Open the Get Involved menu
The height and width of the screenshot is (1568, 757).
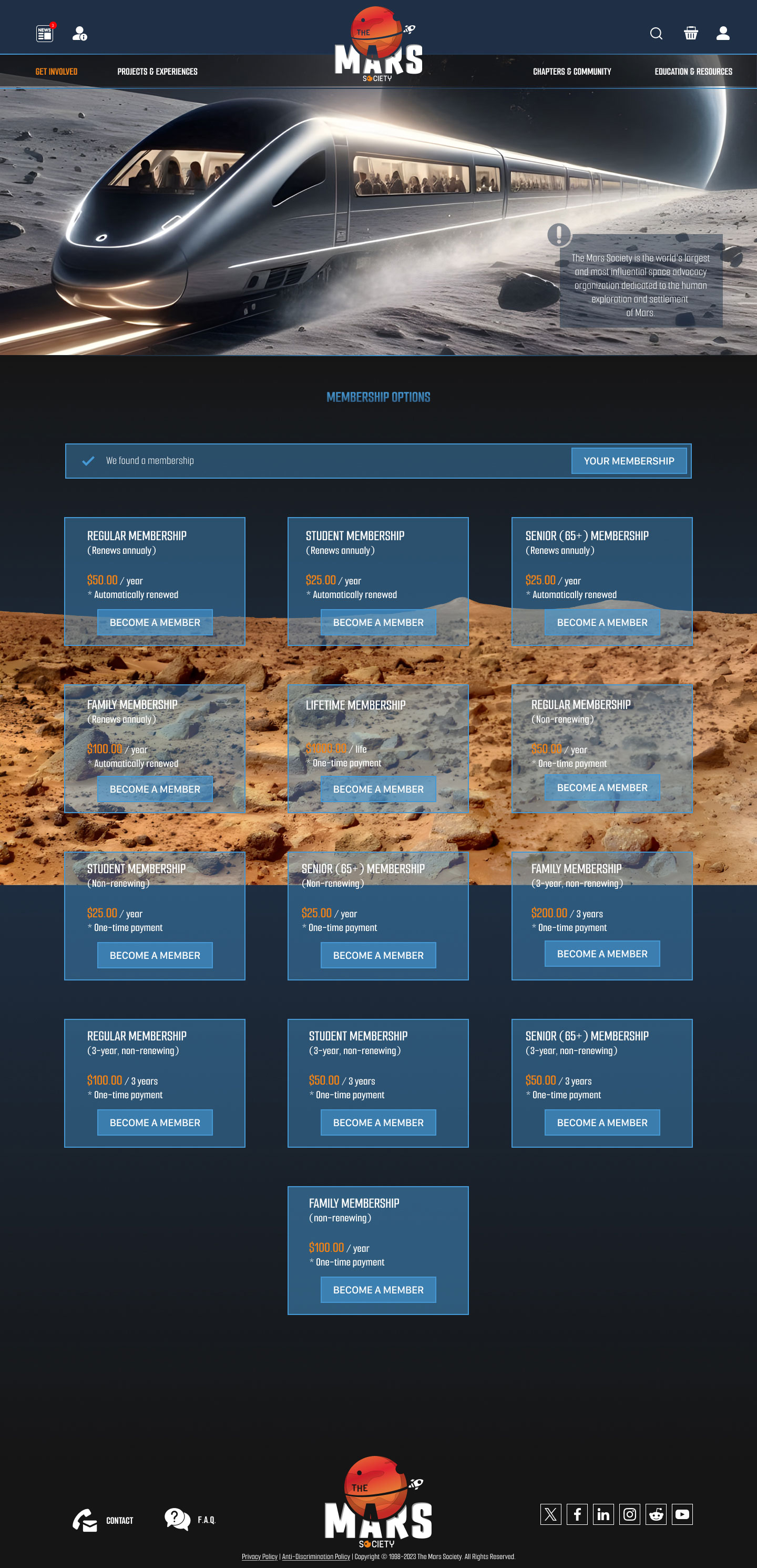coord(57,71)
